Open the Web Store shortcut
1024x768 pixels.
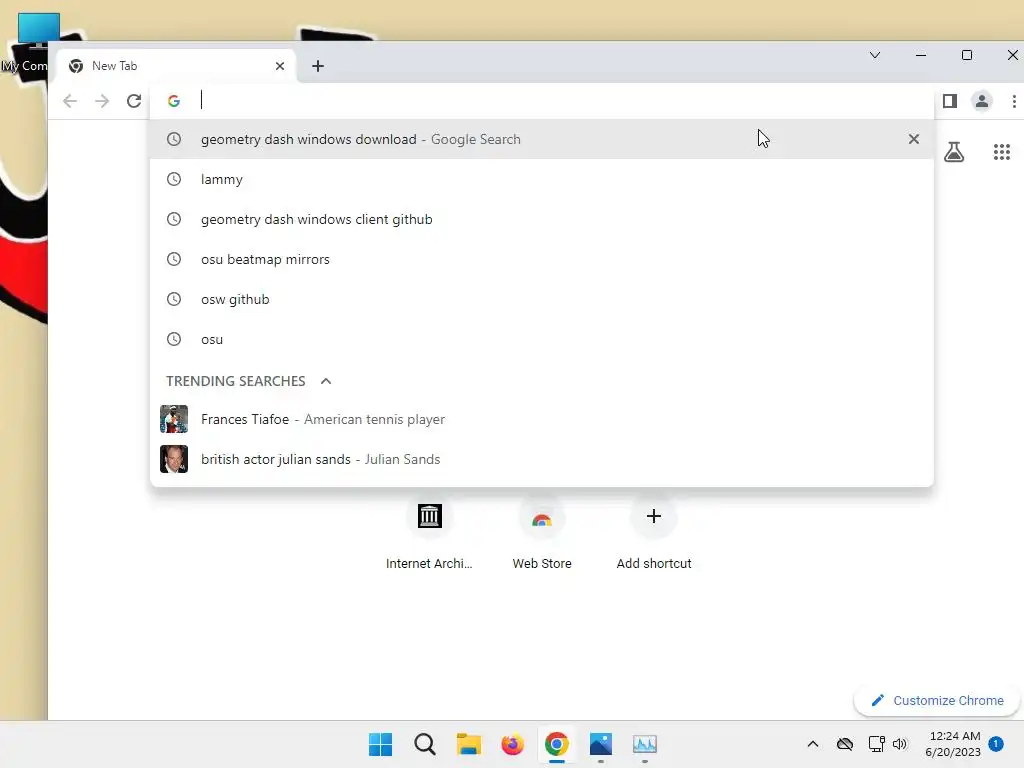(541, 532)
